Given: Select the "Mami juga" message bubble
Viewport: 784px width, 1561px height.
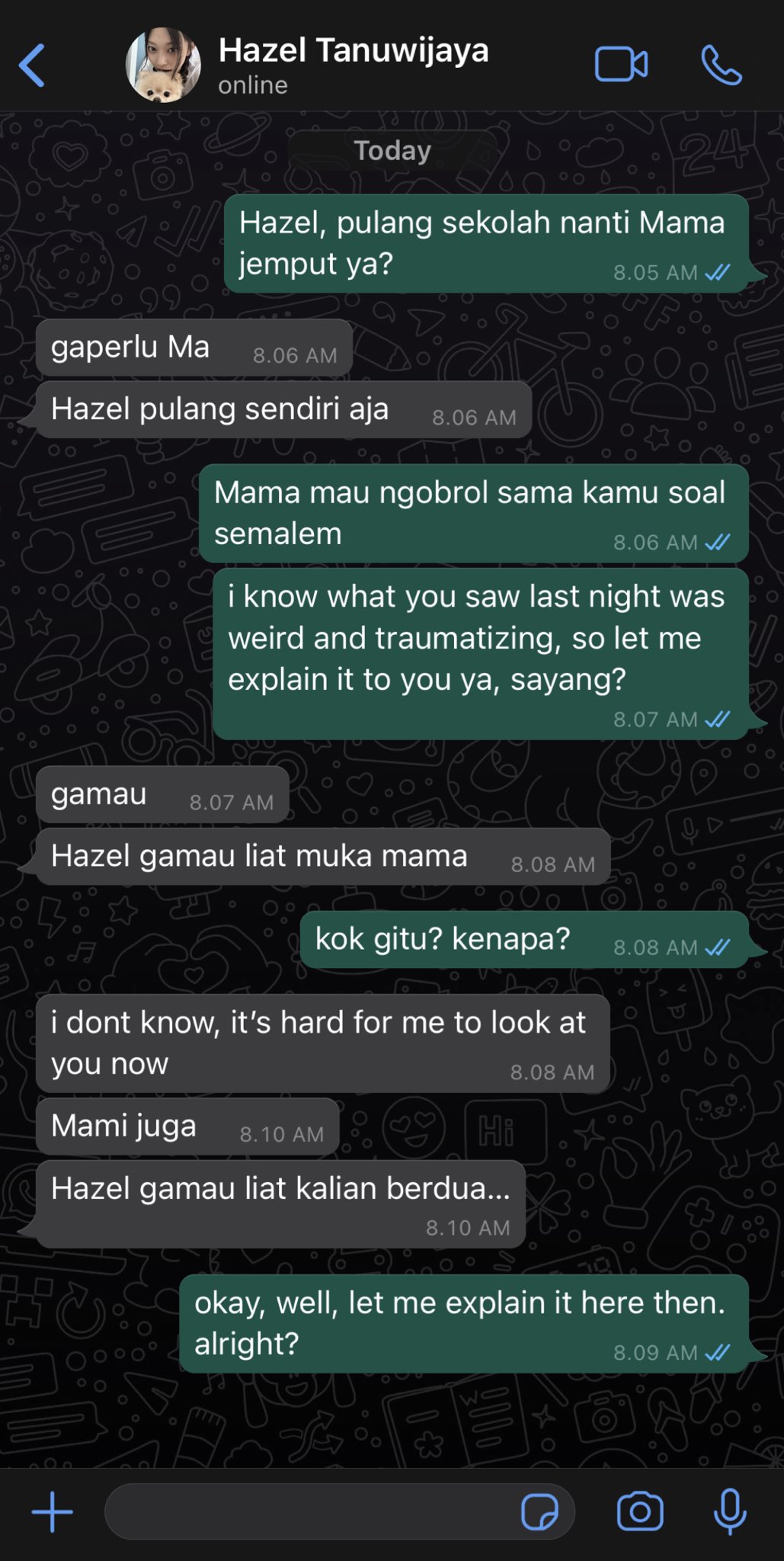Looking at the screenshot, I should (x=187, y=1127).
